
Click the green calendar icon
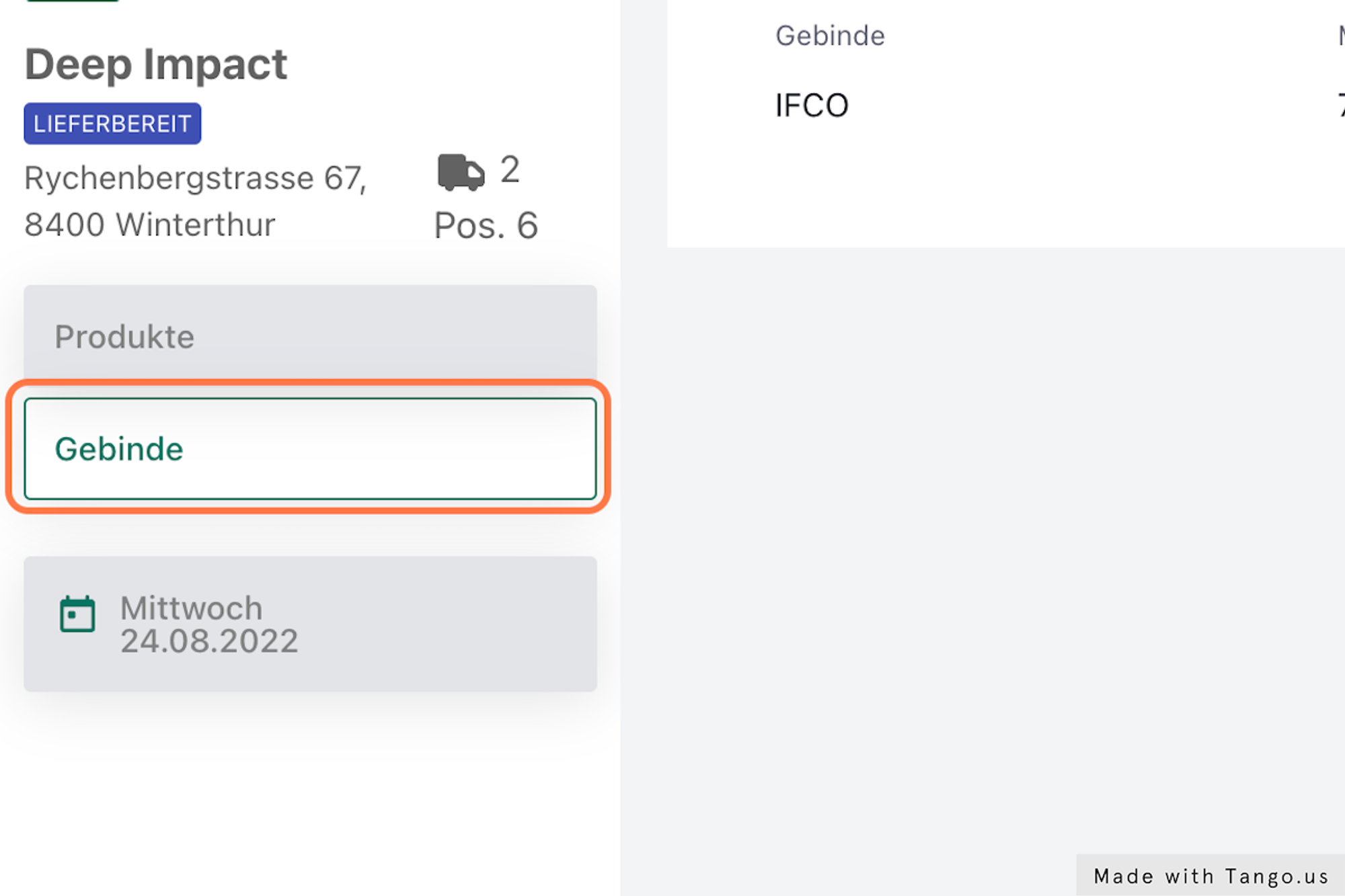(77, 614)
